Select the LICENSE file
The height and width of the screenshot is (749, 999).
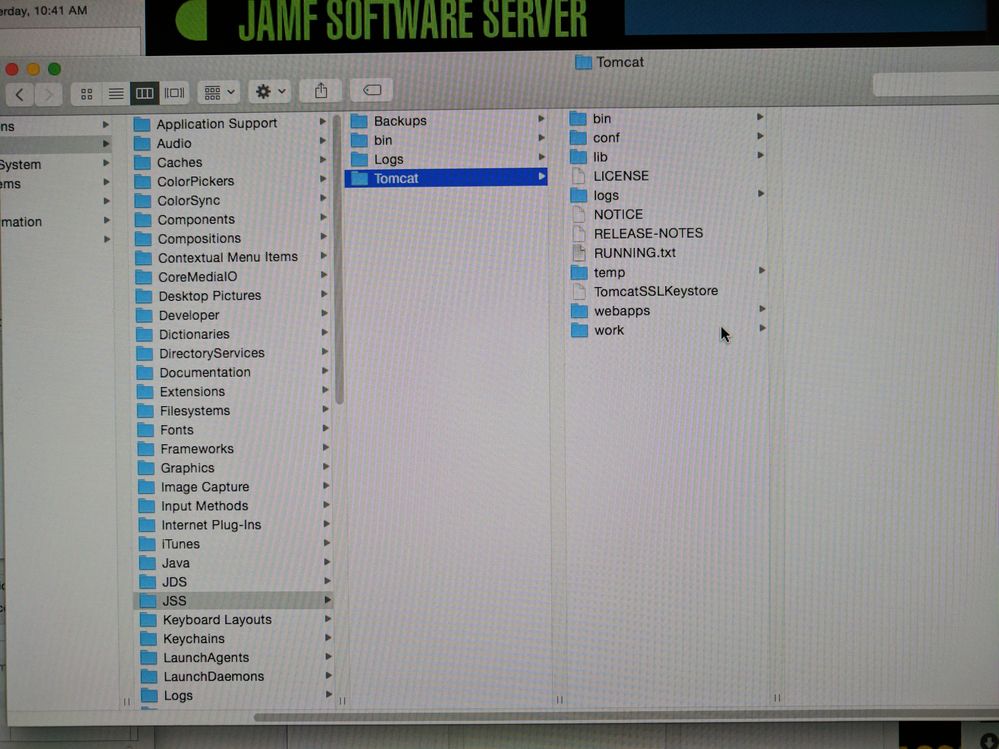click(x=621, y=176)
